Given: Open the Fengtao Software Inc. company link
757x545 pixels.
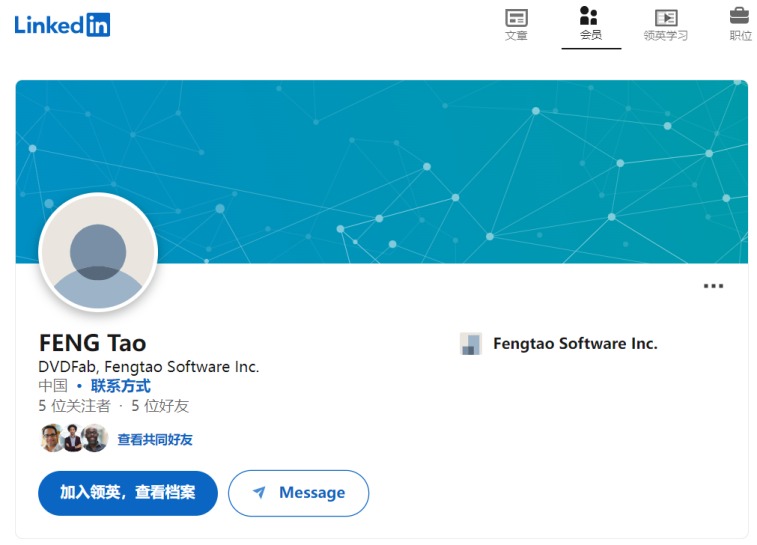Looking at the screenshot, I should [x=575, y=344].
